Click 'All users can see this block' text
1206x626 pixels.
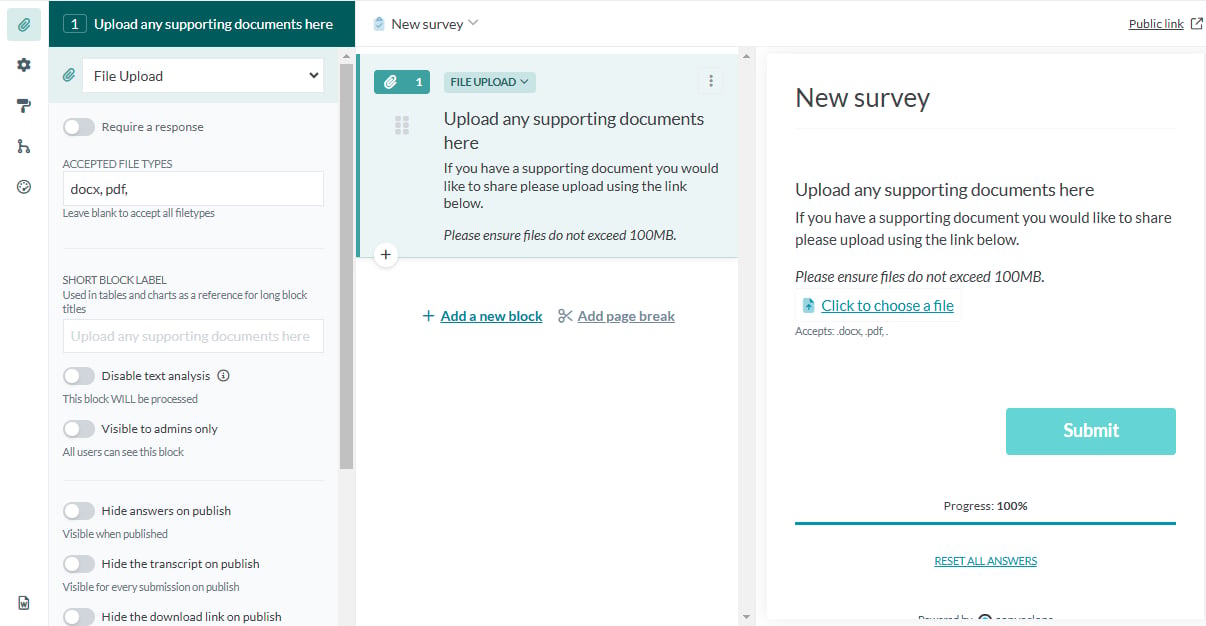tap(123, 452)
